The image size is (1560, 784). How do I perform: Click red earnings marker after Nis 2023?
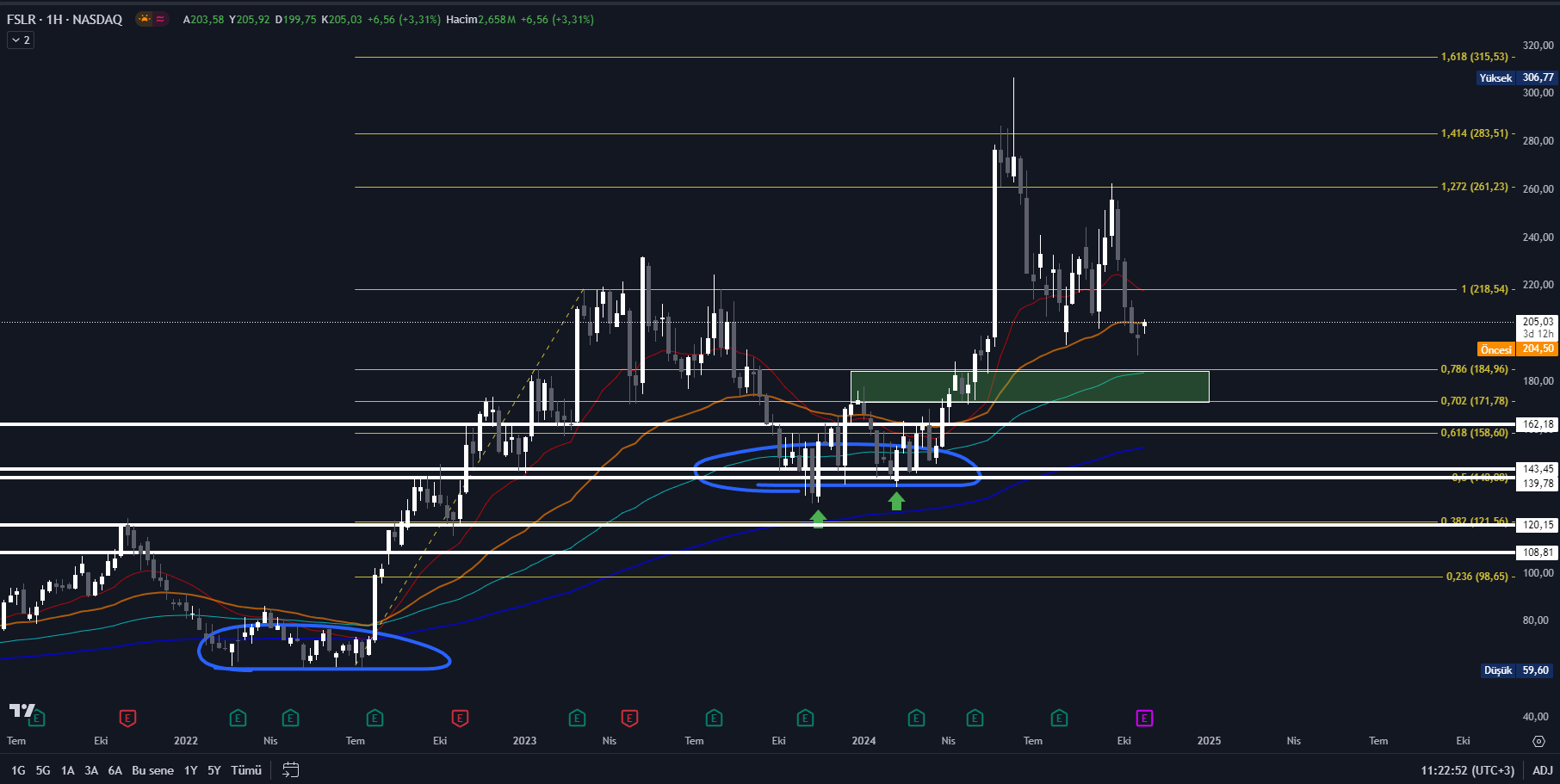coord(629,718)
